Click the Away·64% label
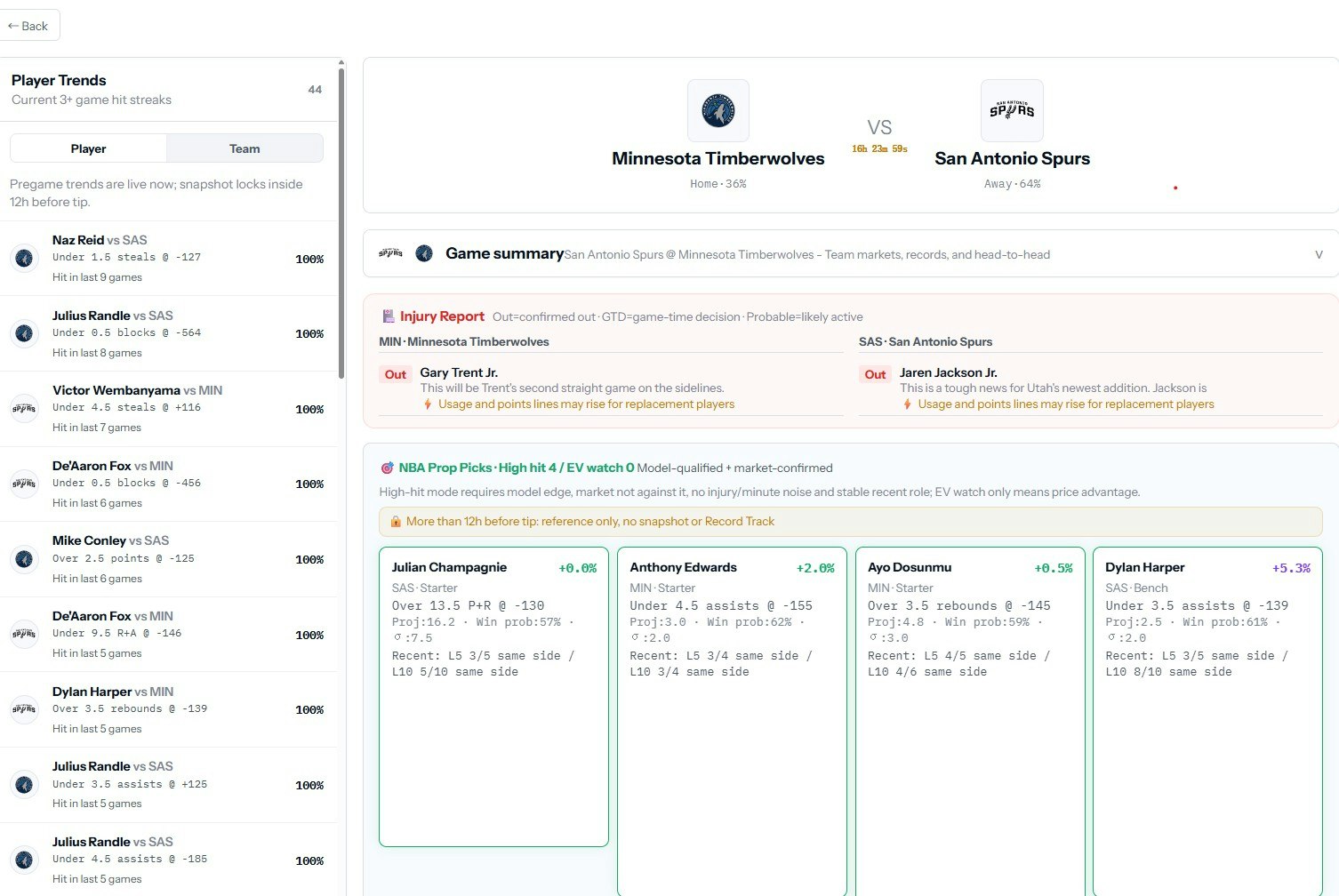The image size is (1339, 896). click(1012, 184)
